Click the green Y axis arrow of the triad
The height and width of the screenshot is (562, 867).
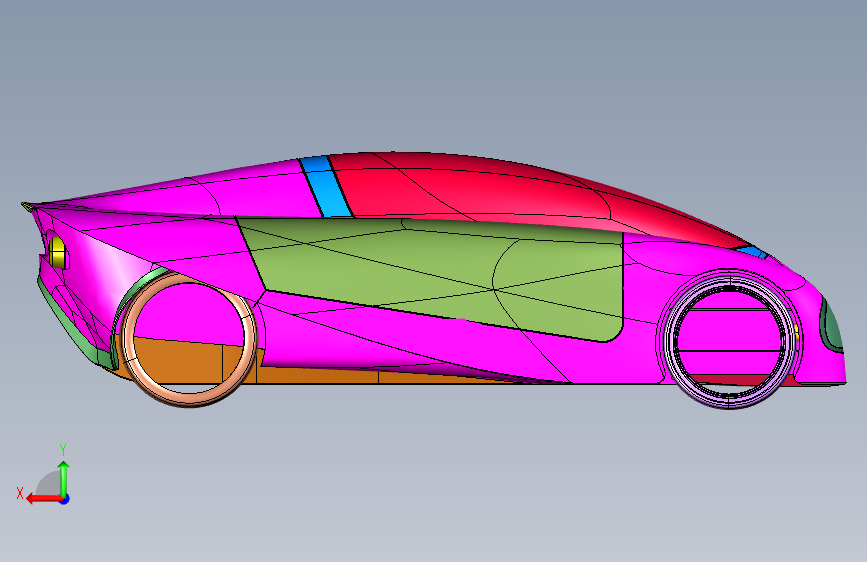pyautogui.click(x=64, y=479)
